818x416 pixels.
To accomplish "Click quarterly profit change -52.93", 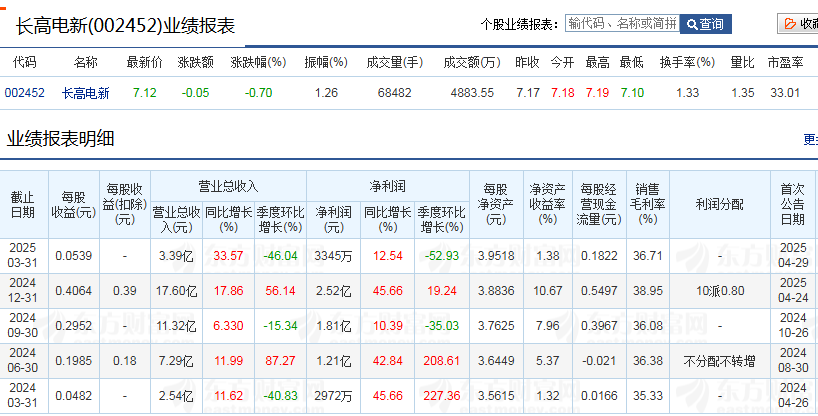I will coord(441,256).
